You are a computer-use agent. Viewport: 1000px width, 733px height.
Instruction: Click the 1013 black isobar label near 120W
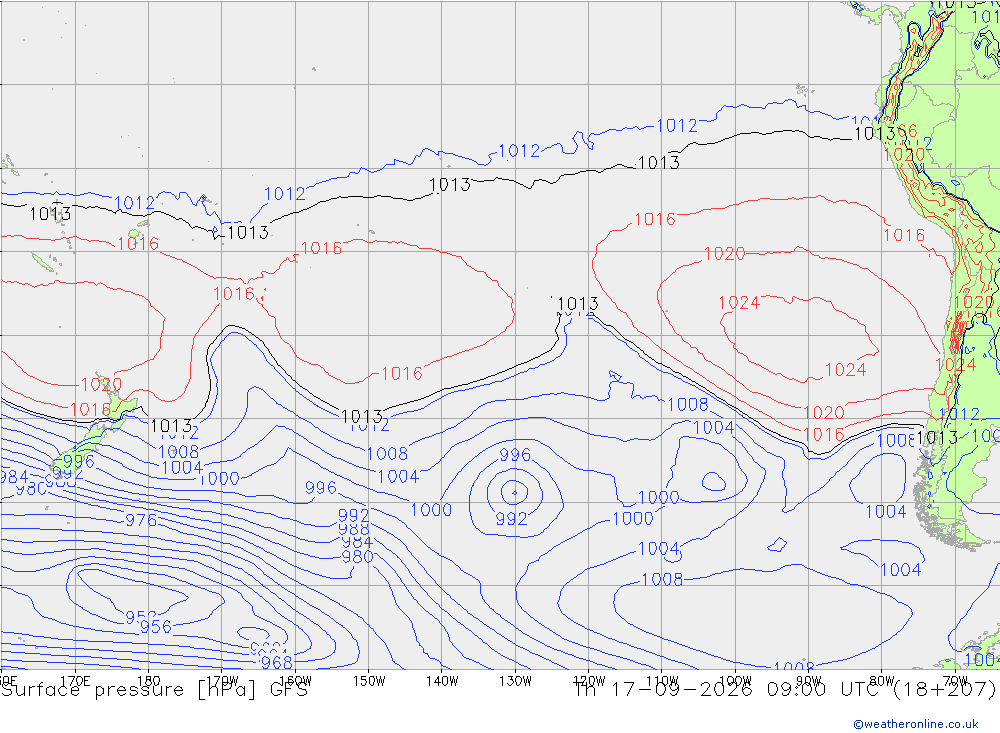click(x=578, y=304)
